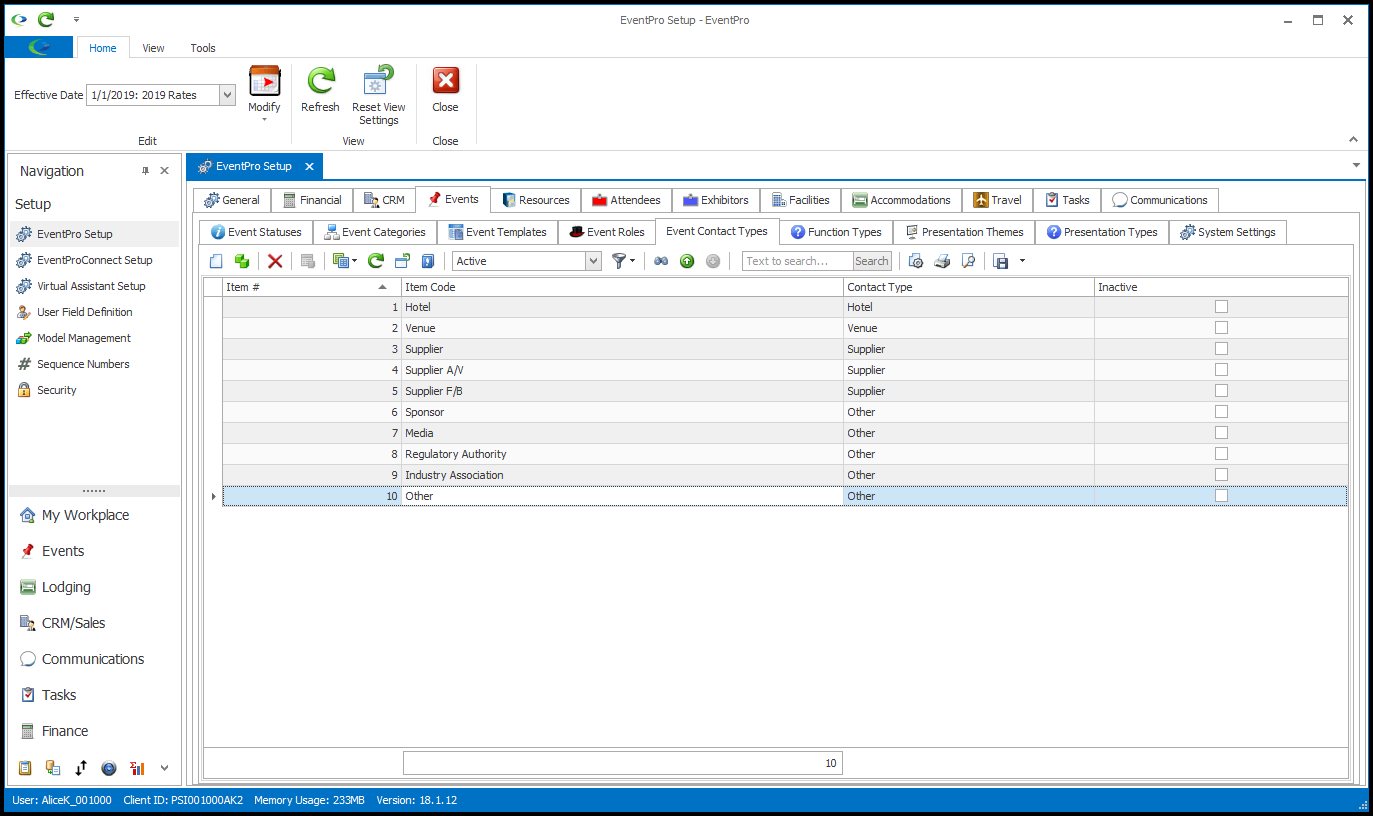
Task: Open the Active filter combo box
Action: point(593,261)
